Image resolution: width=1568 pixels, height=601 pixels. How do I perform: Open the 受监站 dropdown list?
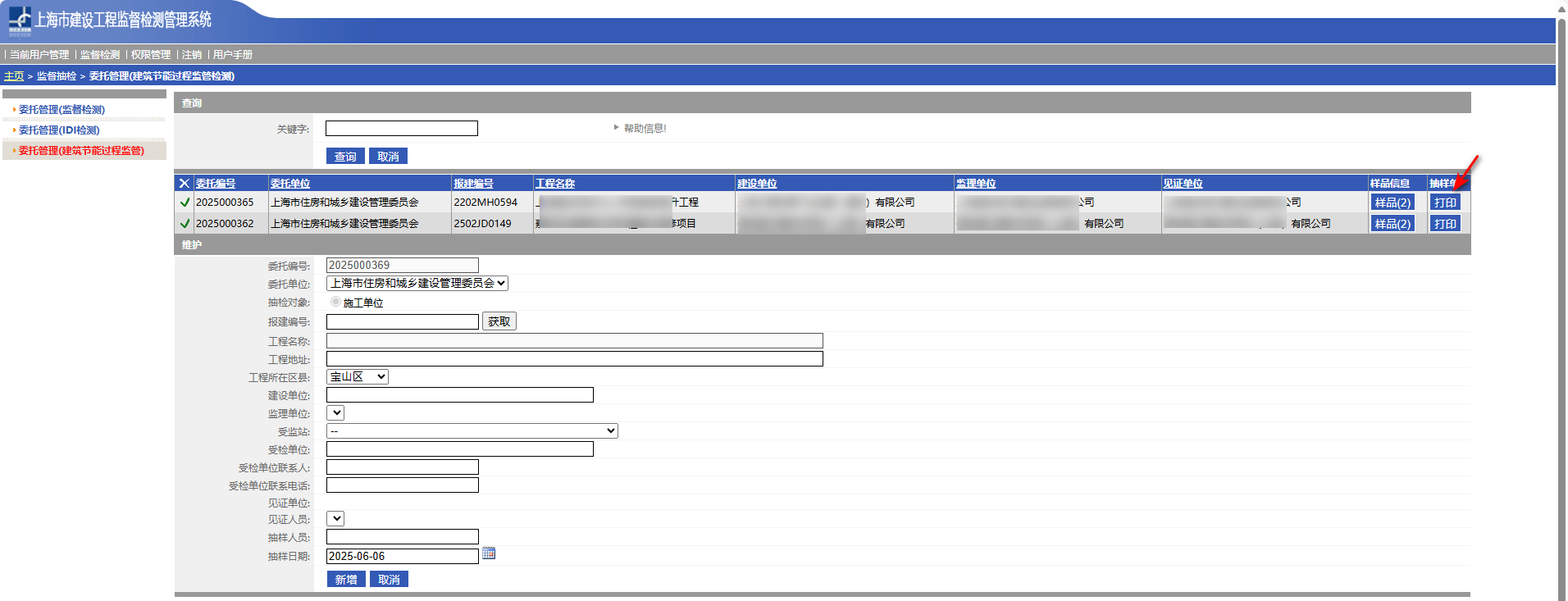pyautogui.click(x=472, y=430)
